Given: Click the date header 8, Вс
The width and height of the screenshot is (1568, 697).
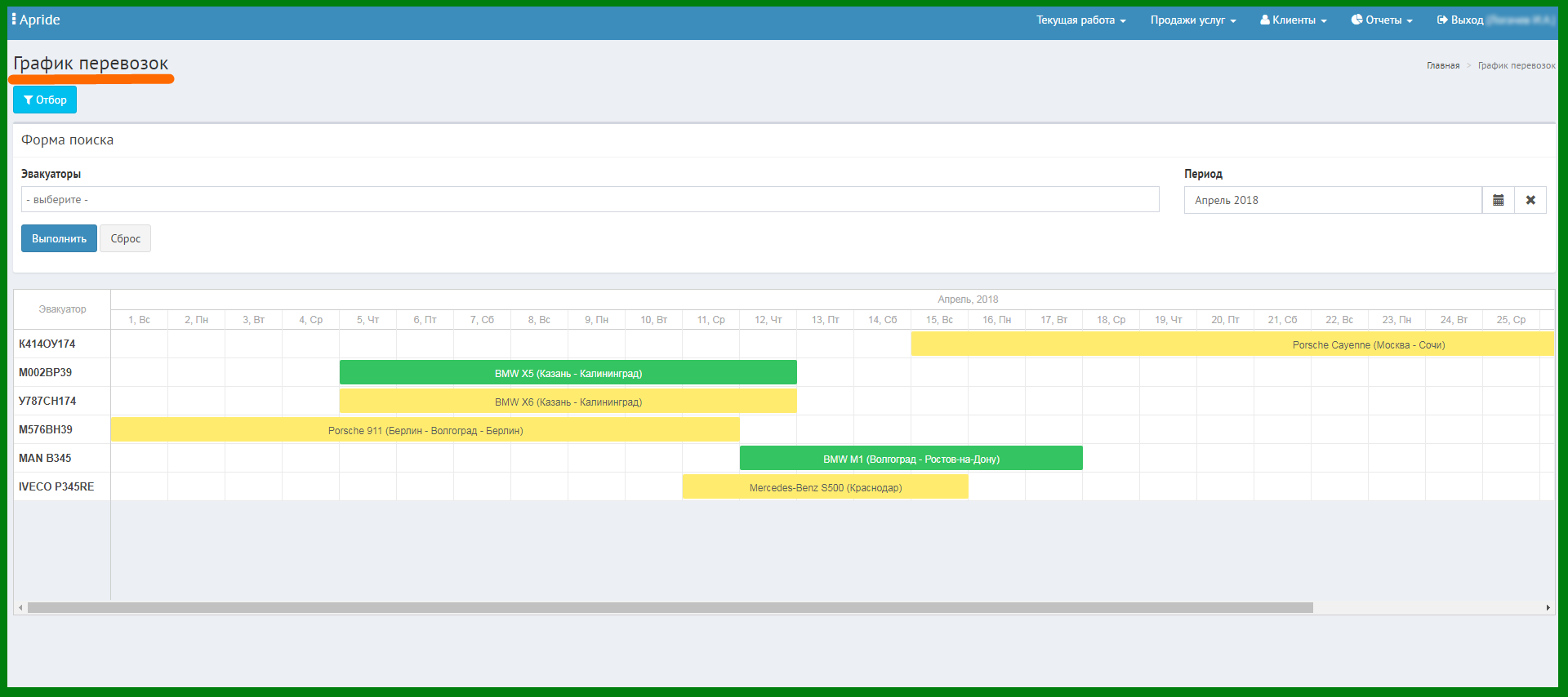Looking at the screenshot, I should click(540, 320).
